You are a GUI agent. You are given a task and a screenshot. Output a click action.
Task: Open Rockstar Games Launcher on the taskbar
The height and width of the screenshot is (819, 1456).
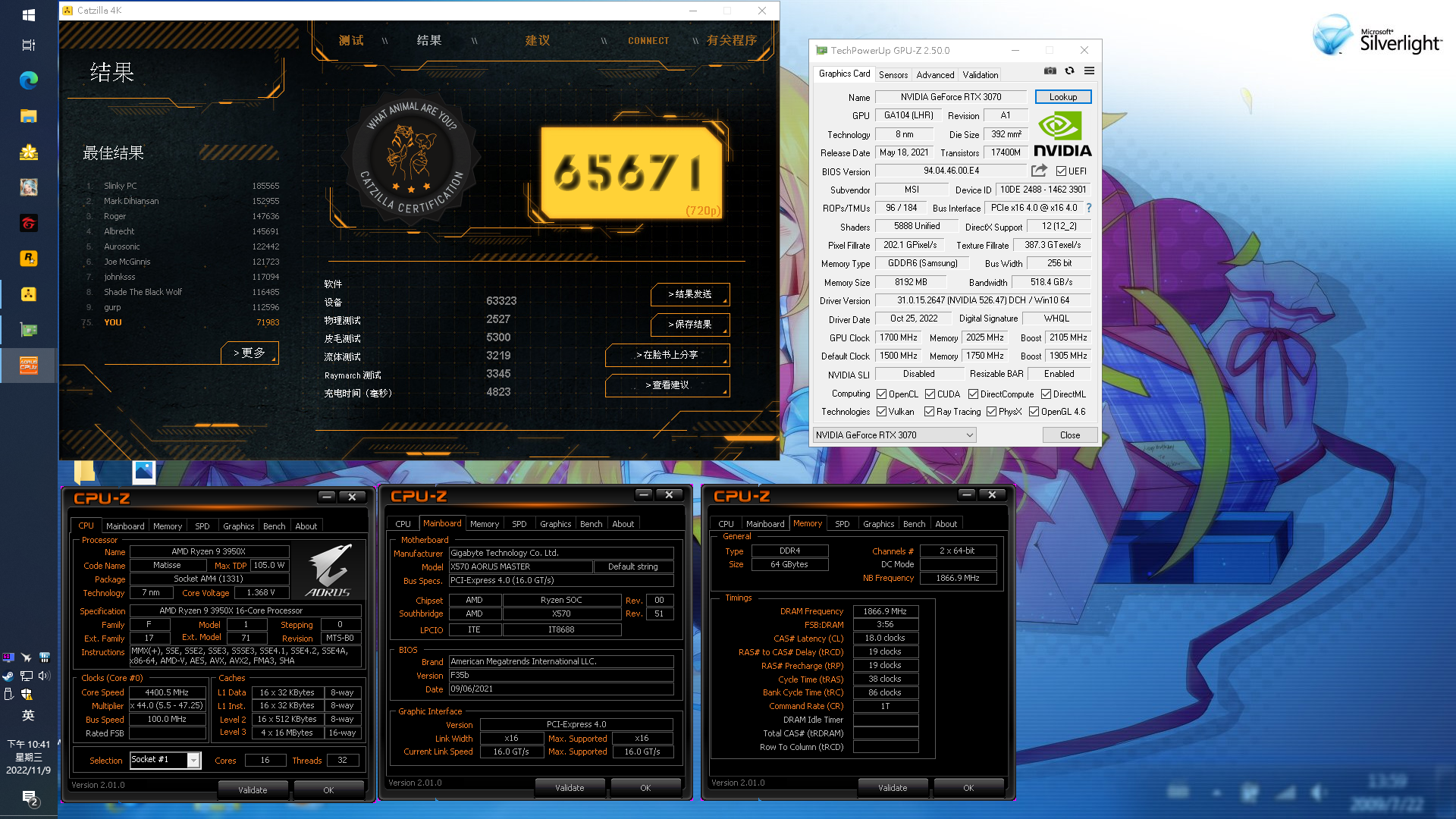click(x=28, y=259)
